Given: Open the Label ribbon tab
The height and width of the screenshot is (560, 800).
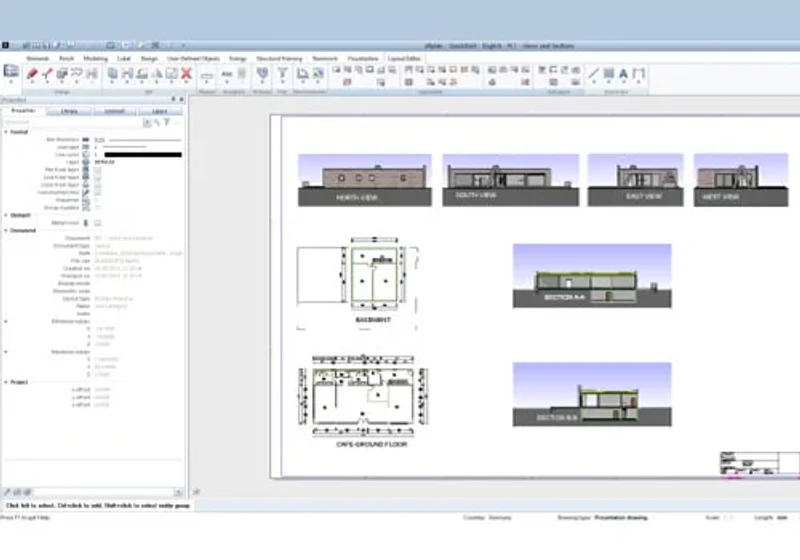Looking at the screenshot, I should click(124, 59).
